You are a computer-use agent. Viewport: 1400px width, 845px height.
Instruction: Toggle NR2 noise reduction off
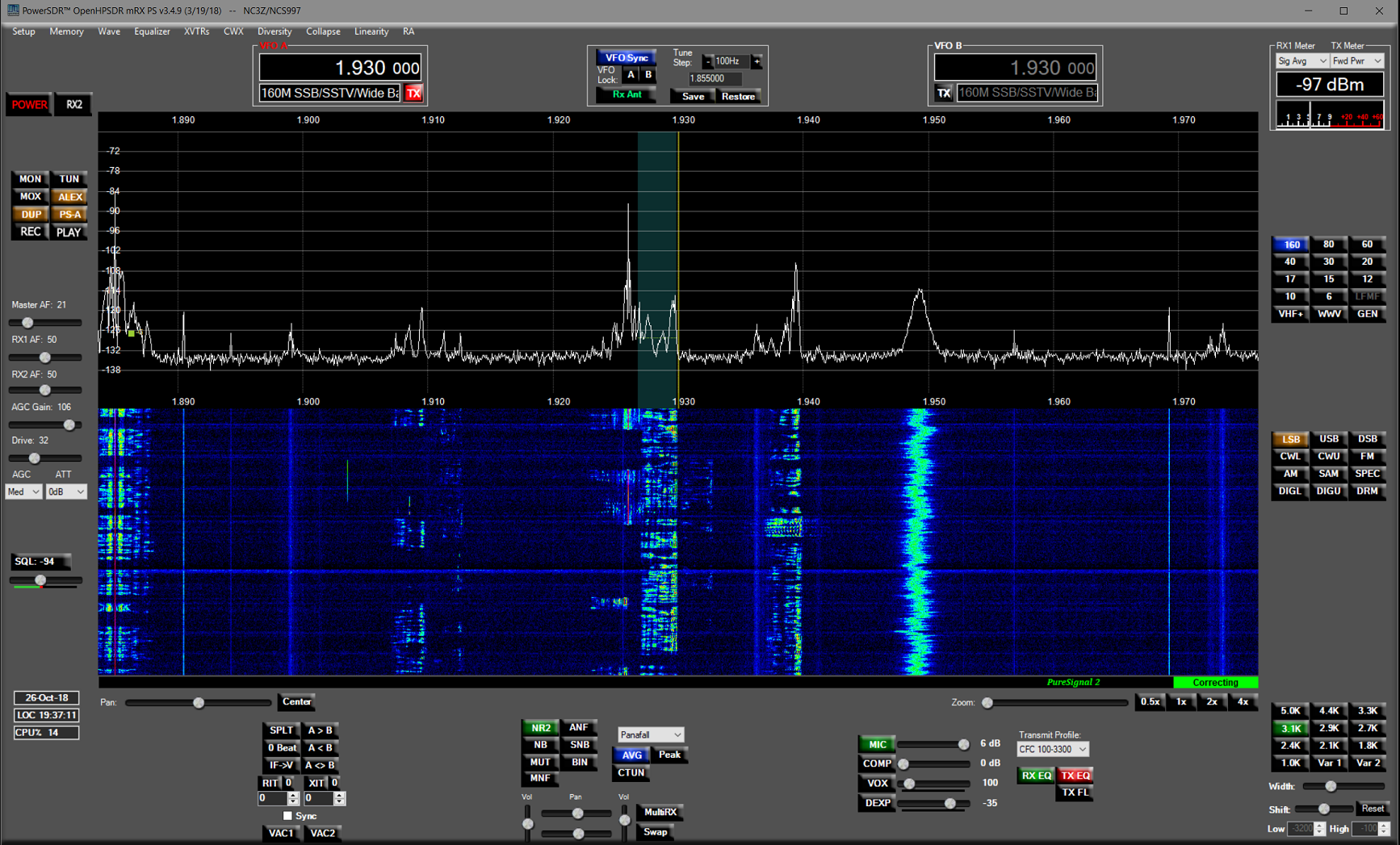[539, 727]
